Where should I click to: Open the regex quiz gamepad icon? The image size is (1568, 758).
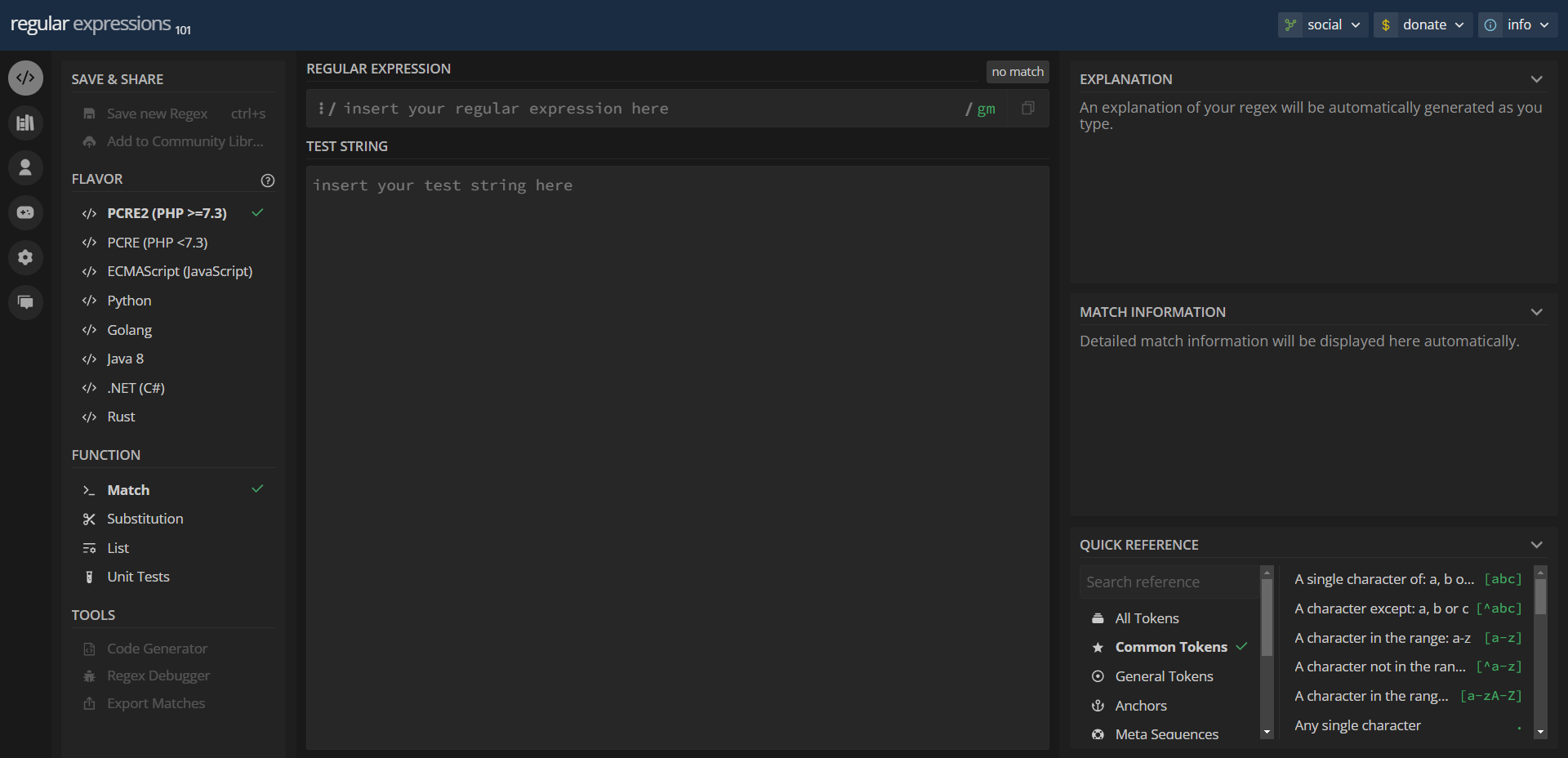point(25,212)
